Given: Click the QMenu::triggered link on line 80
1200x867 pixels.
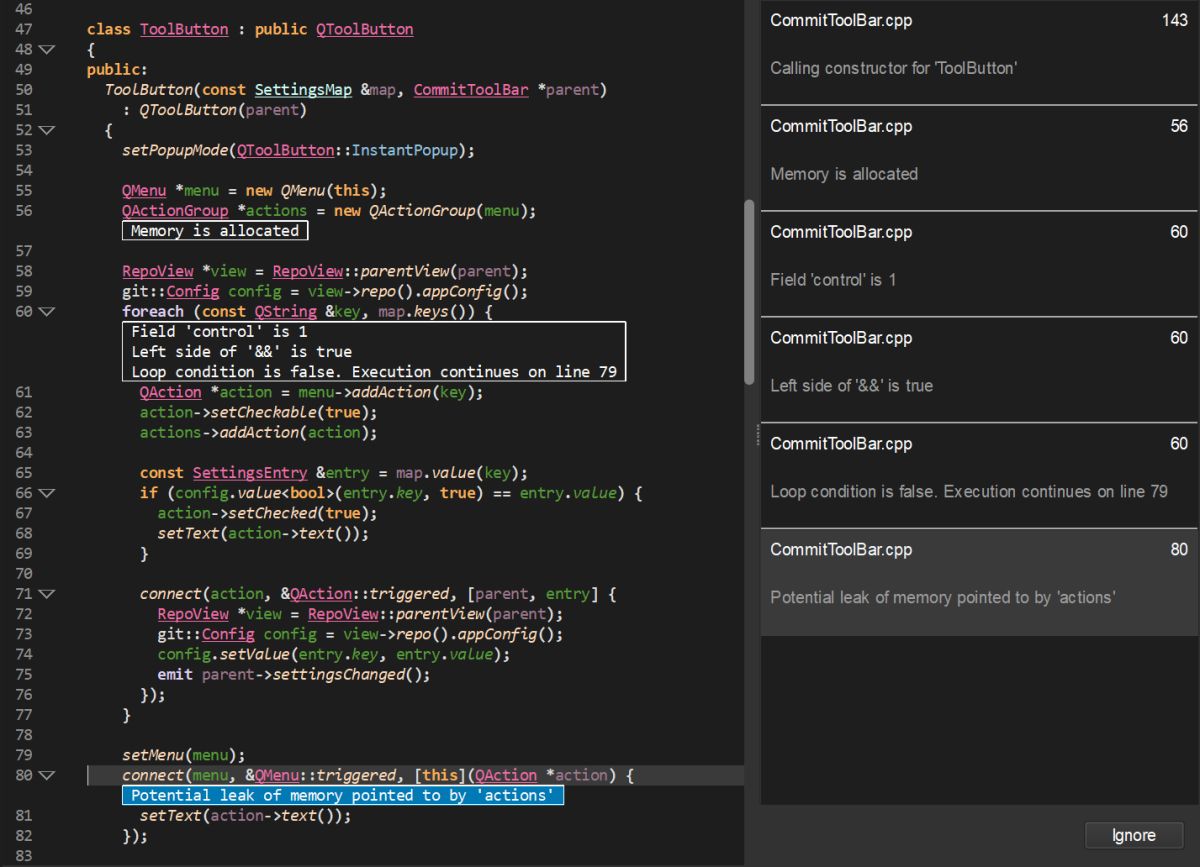Looking at the screenshot, I should click(x=323, y=775).
